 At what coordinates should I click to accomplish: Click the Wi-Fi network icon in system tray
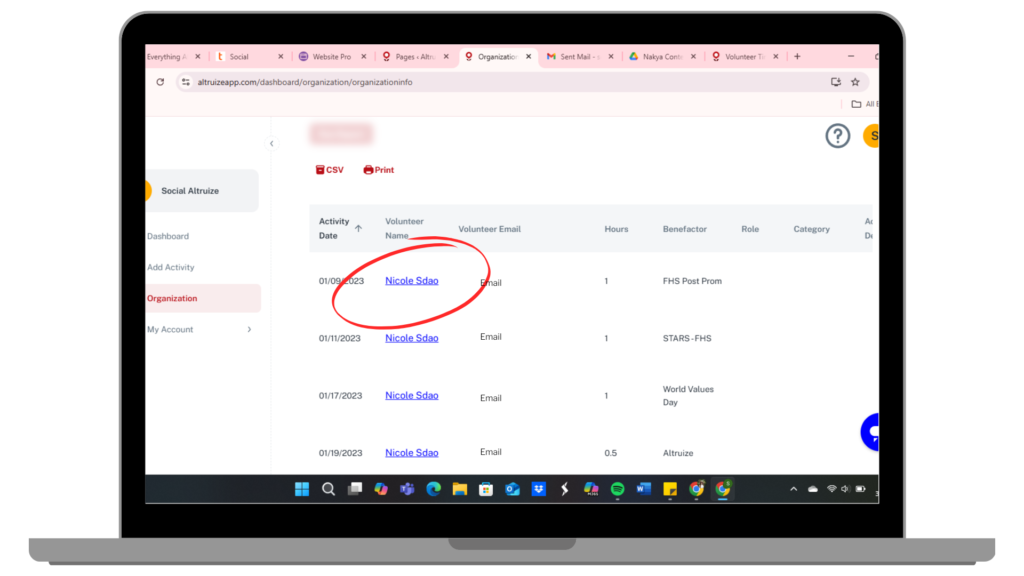click(x=831, y=489)
